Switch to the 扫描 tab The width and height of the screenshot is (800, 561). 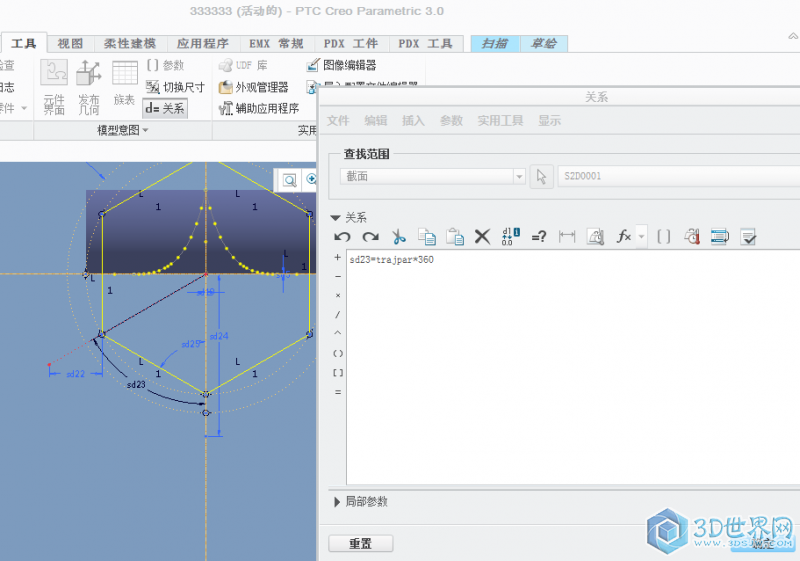click(x=494, y=43)
